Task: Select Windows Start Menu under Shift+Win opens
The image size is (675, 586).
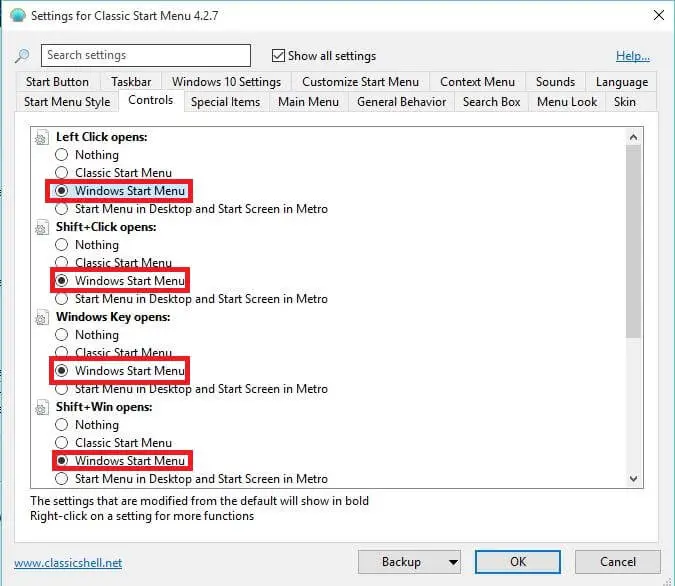Action: click(x=62, y=461)
